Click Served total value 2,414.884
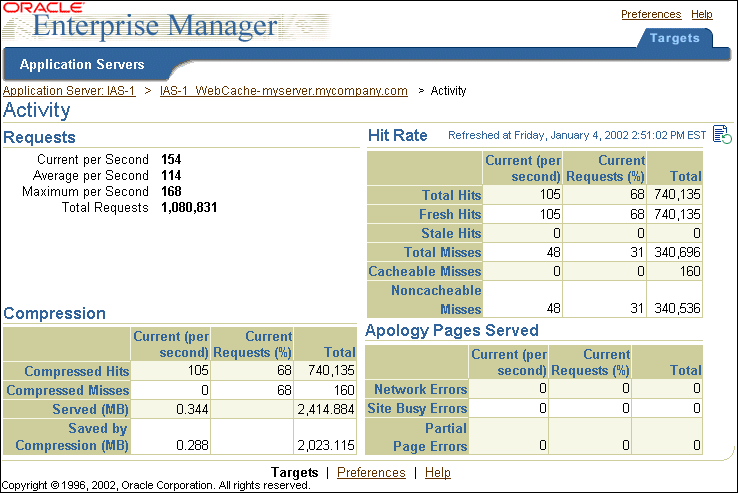Image resolution: width=738 pixels, height=493 pixels. (326, 410)
